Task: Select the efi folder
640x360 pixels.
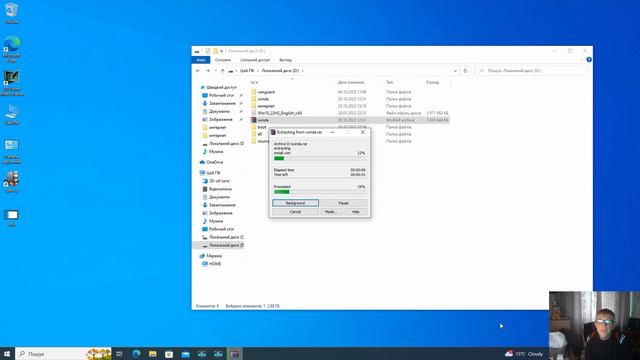Action: (260, 134)
